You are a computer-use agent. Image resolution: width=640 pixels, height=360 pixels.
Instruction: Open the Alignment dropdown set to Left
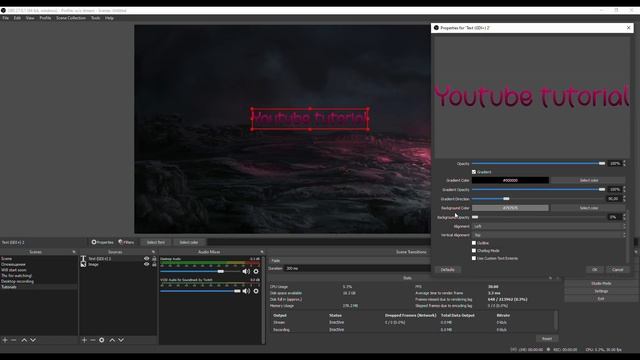(x=549, y=226)
